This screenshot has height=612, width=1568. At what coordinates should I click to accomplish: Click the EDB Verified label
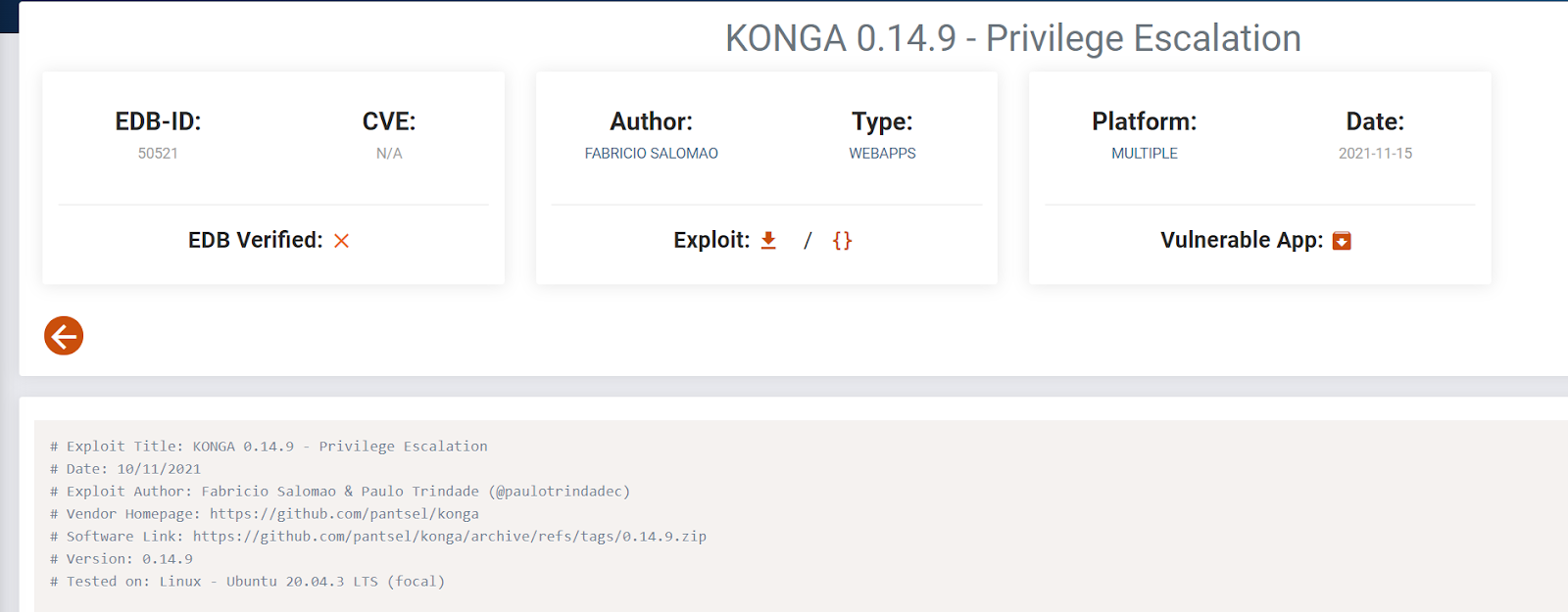click(255, 240)
